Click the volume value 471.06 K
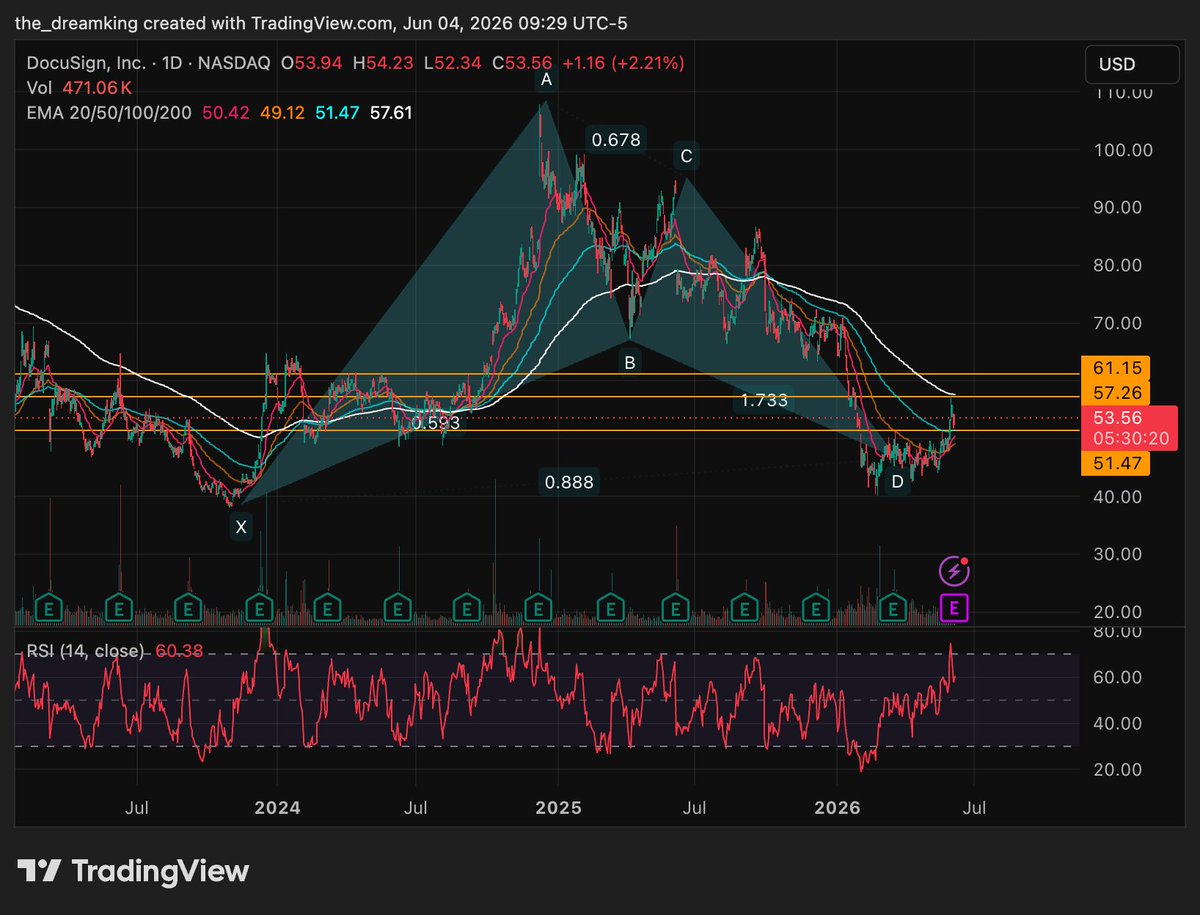Viewport: 1200px width, 915px height. coord(95,88)
